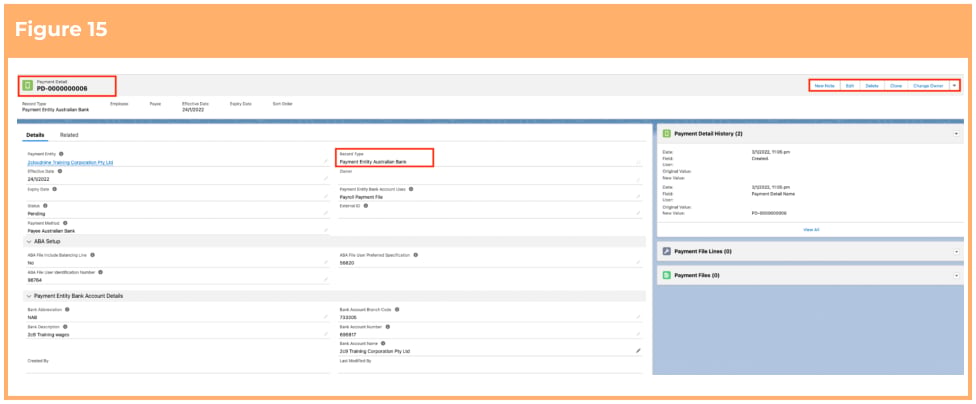
Task: Click the 2c9 Training wages description value
Action: click(49, 334)
